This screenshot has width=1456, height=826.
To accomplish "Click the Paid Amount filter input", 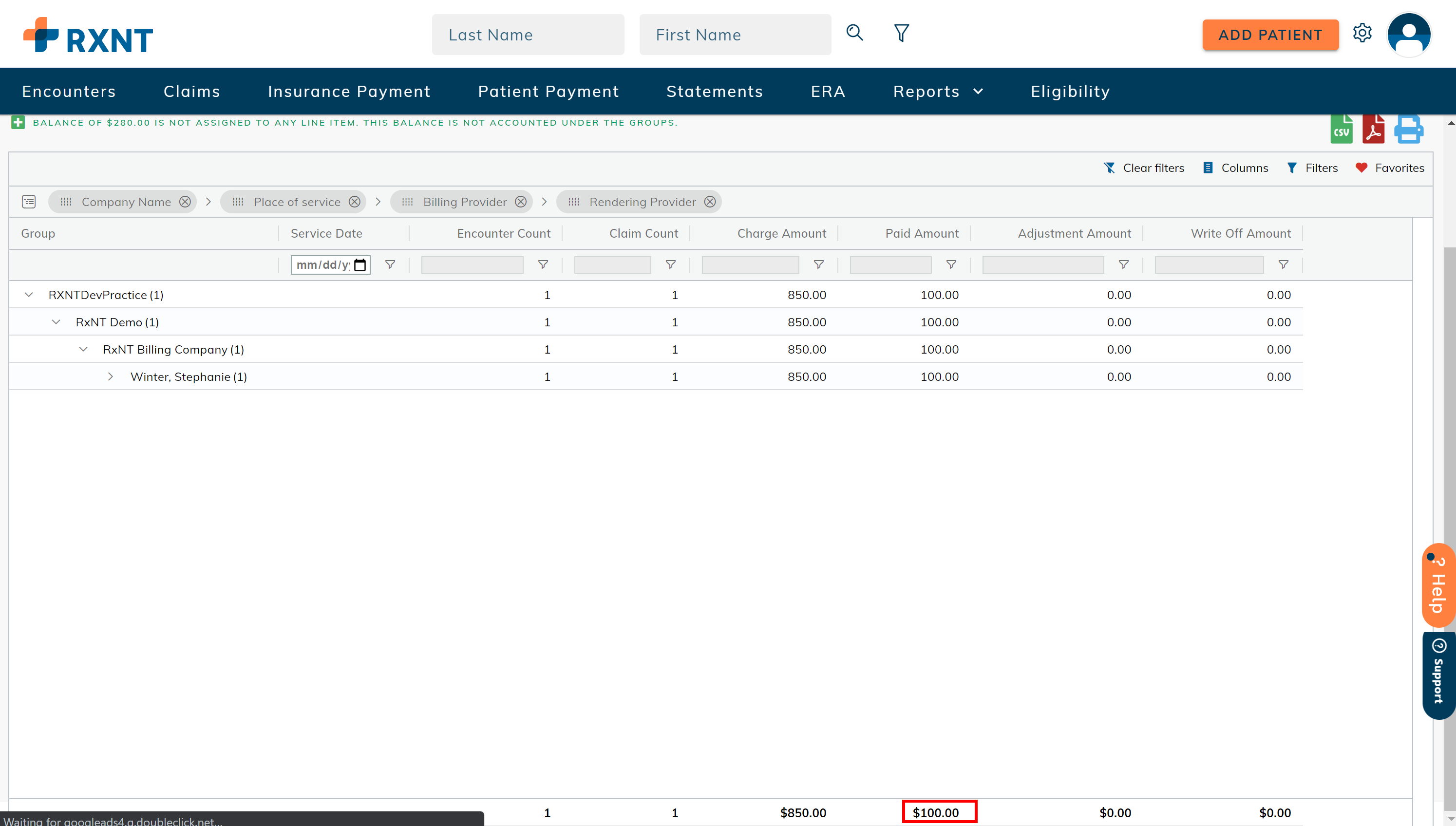I will coord(890,265).
